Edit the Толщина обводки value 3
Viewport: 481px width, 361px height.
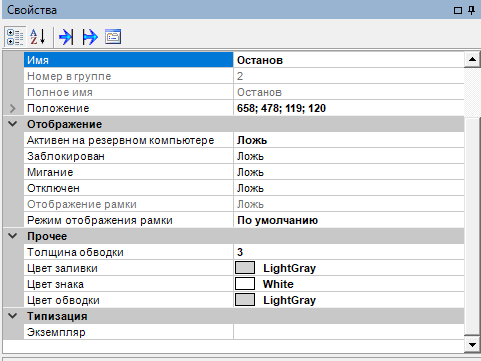pos(349,252)
